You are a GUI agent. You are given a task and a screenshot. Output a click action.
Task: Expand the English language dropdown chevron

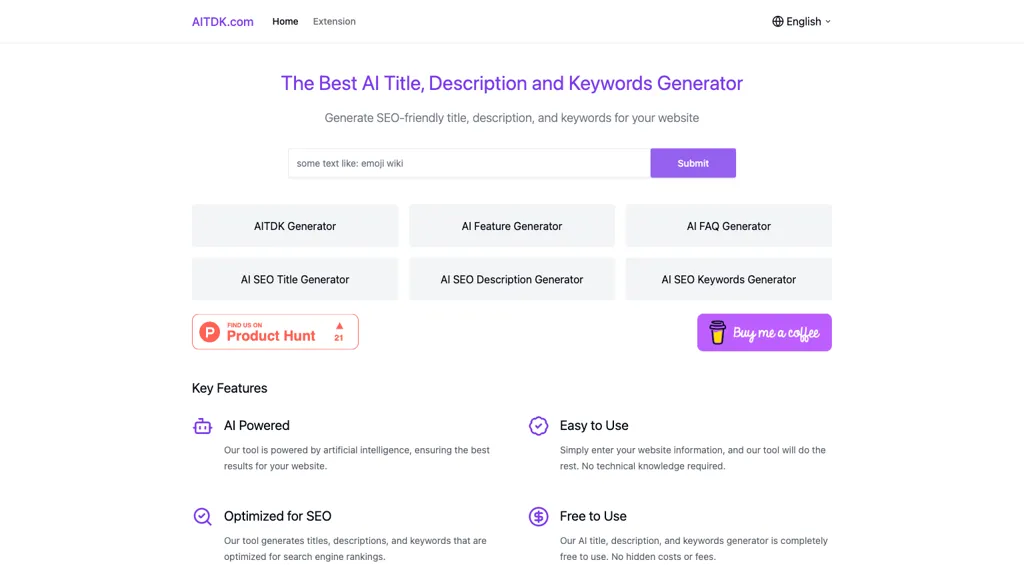point(828,21)
